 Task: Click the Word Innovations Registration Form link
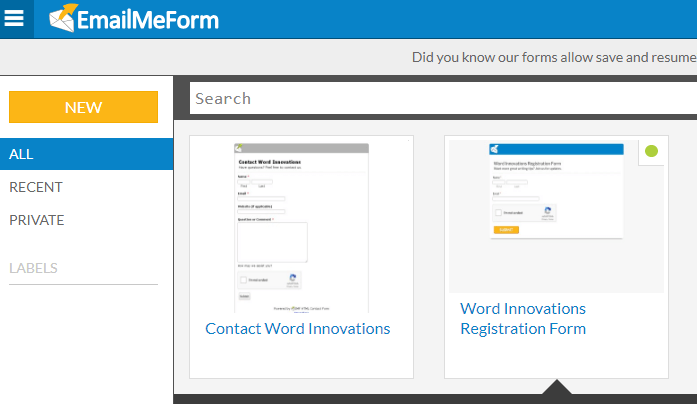click(523, 319)
